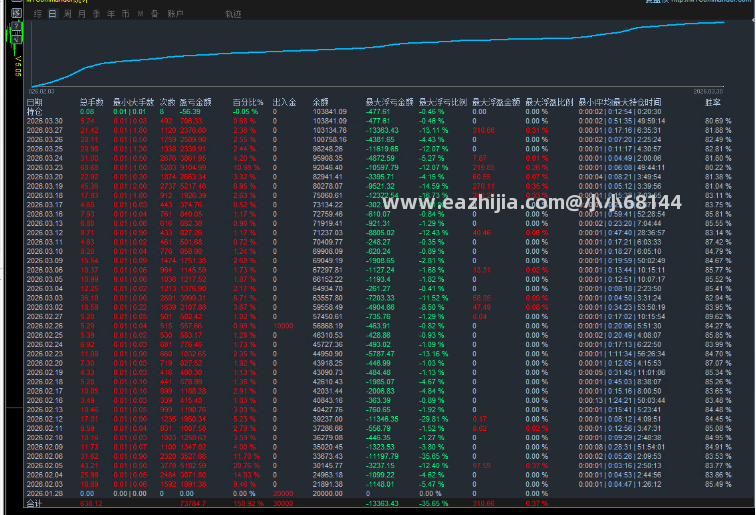Viewport: 756px width, 515px height.
Task: Click balance value 100758.16
Action: pos(329,140)
